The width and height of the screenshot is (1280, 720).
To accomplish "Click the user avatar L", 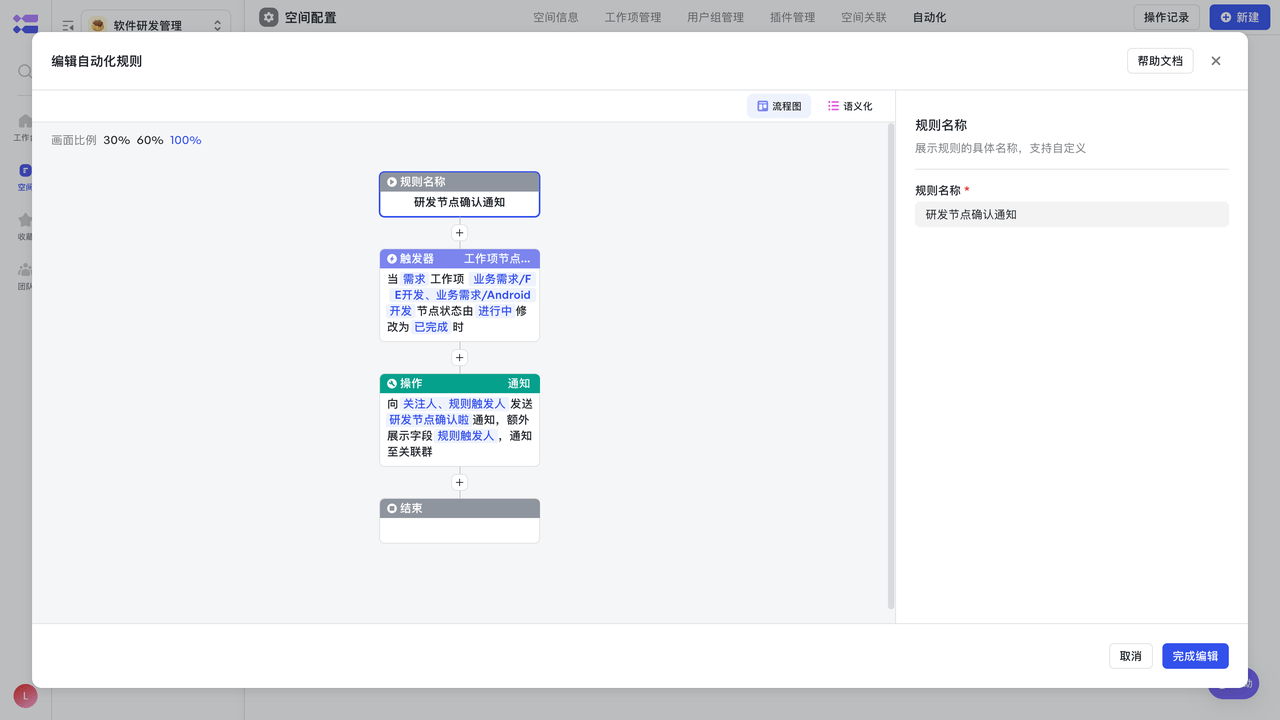I will (x=25, y=696).
